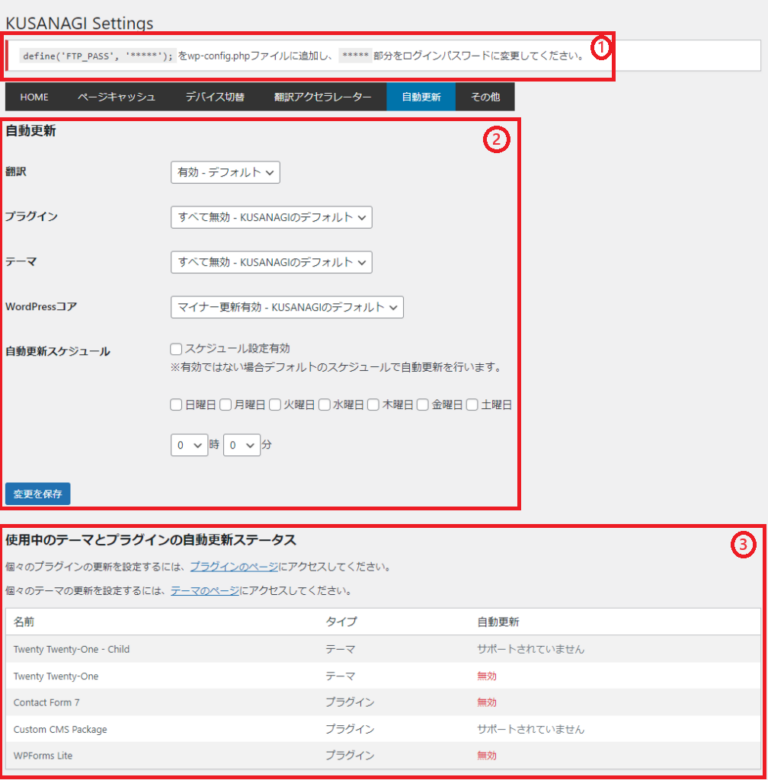Open the 翻訳 auto-update dropdown
768x780 pixels.
225,172
